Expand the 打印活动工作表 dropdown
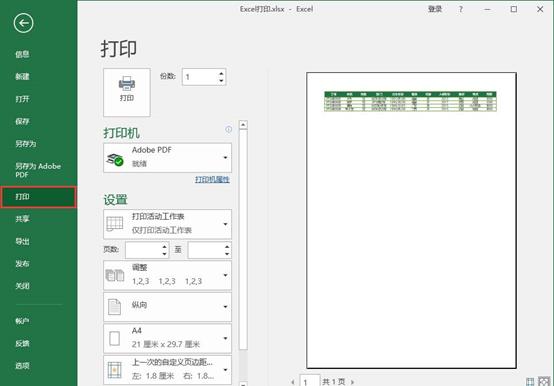 (167, 224)
